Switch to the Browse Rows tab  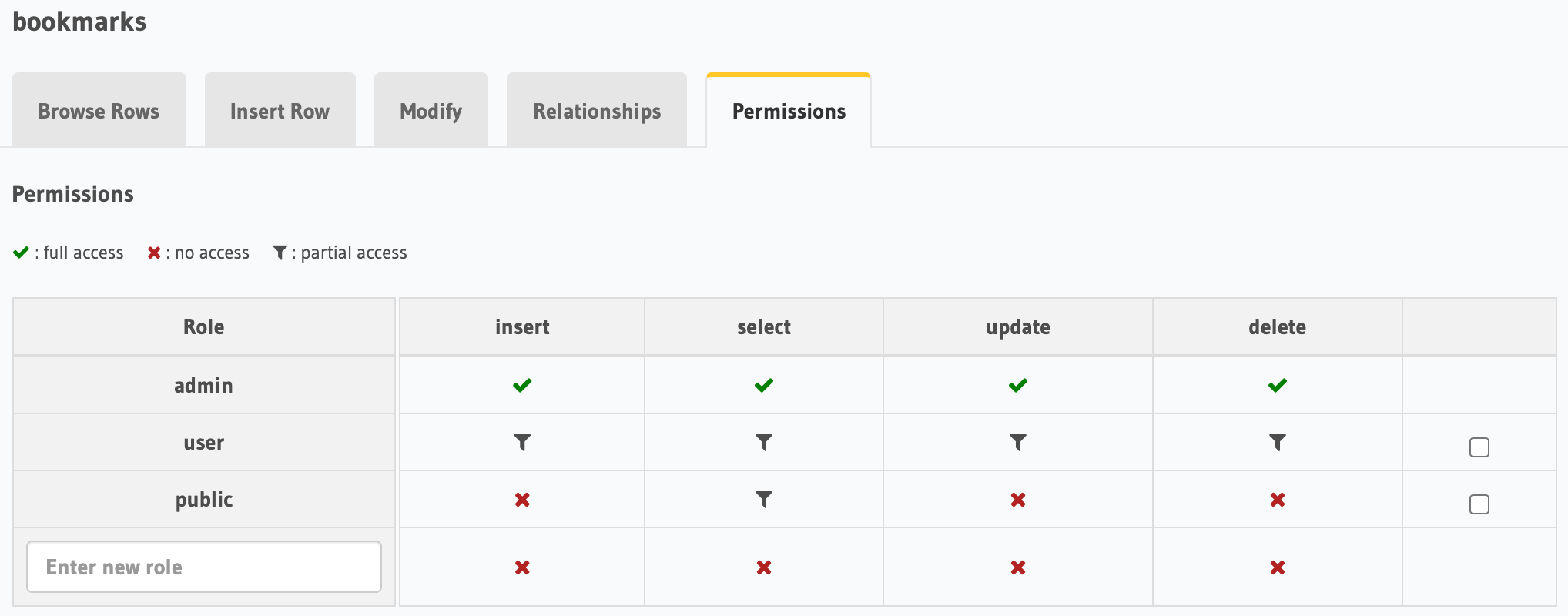point(99,110)
